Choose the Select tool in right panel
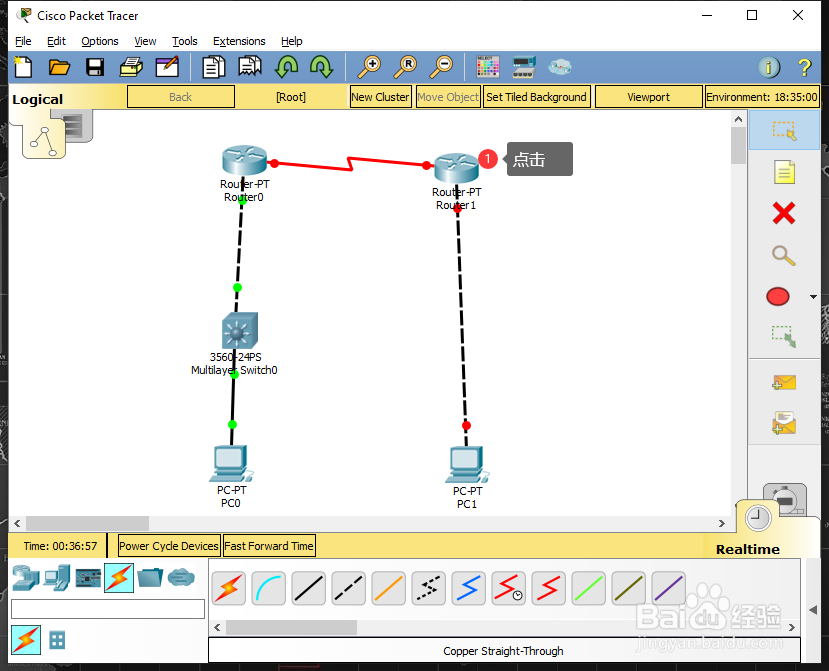This screenshot has height=671, width=829. pyautogui.click(x=784, y=130)
